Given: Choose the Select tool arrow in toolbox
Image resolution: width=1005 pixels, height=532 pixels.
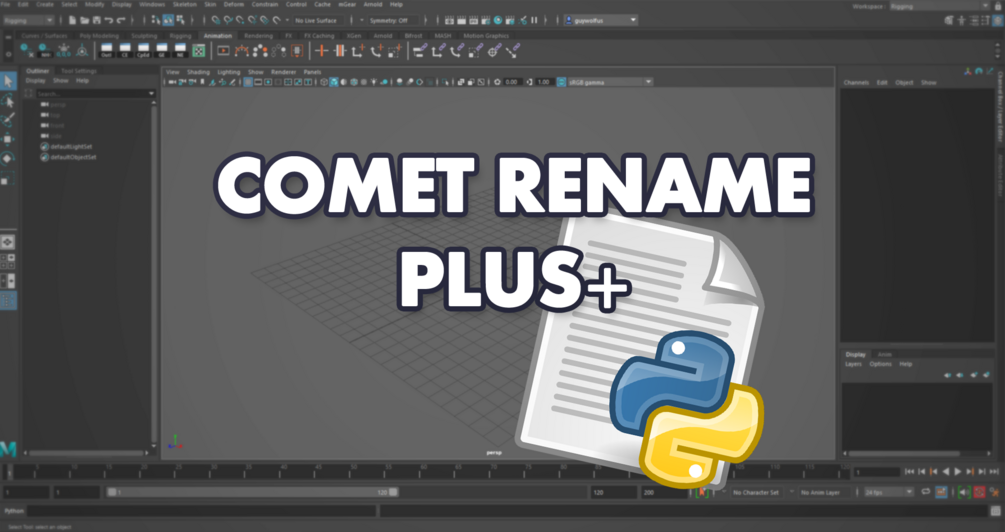Looking at the screenshot, I should [x=8, y=81].
